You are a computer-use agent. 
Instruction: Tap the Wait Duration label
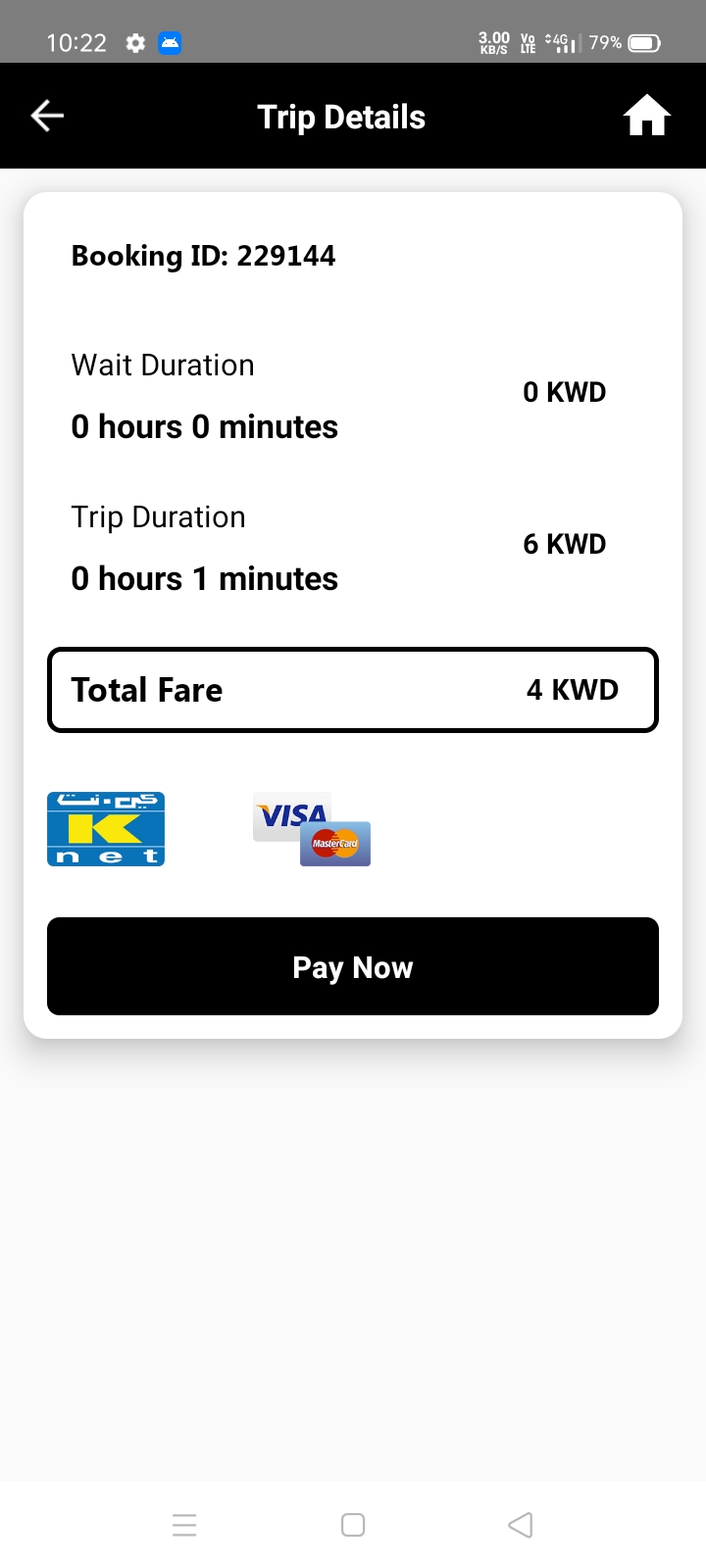tap(163, 366)
